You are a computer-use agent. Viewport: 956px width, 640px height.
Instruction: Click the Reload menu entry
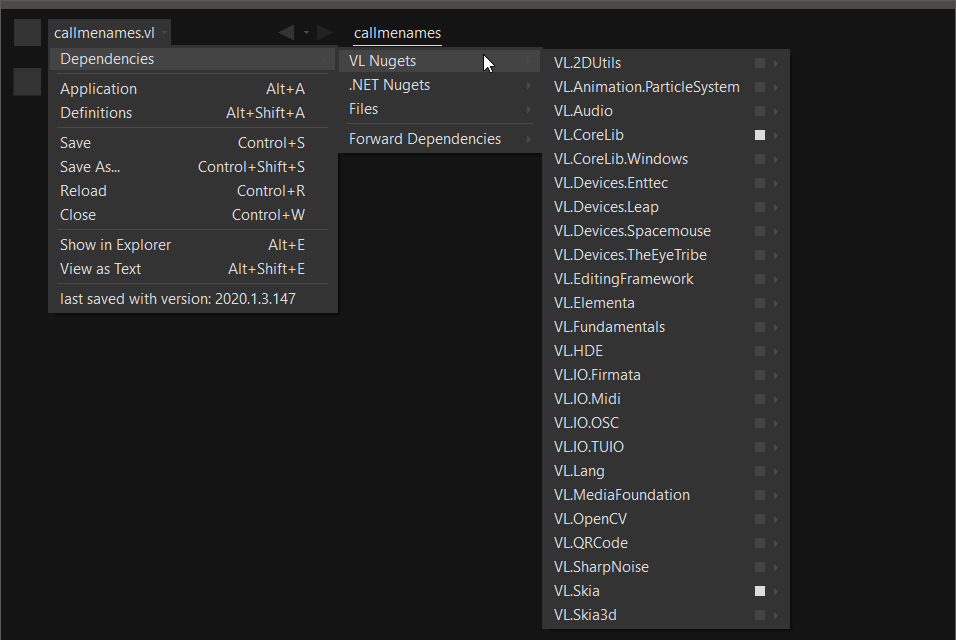point(83,191)
